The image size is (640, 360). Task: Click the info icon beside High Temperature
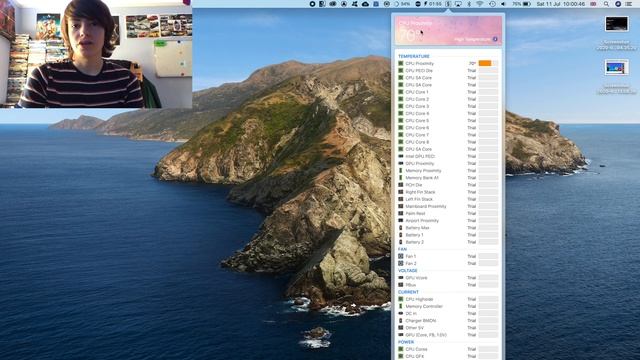click(495, 39)
